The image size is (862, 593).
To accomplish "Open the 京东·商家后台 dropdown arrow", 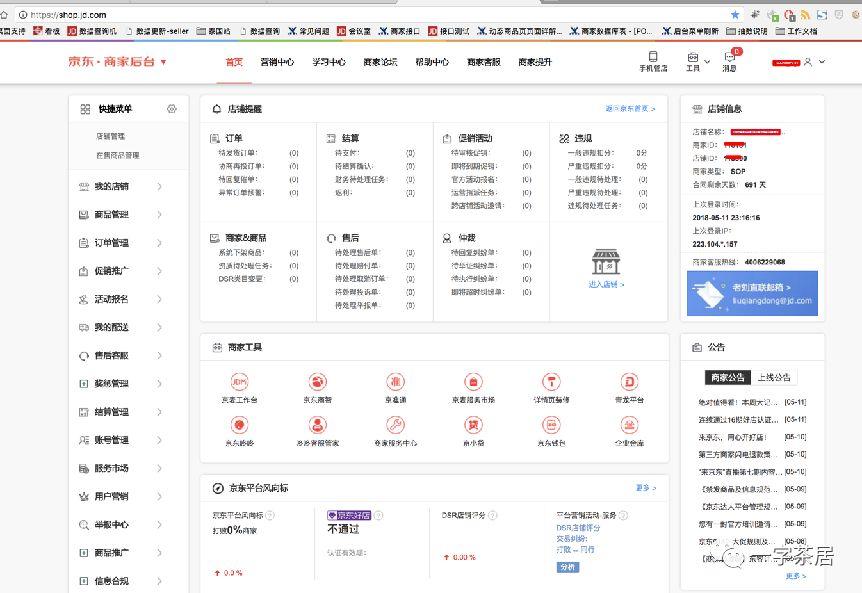I will click(163, 62).
